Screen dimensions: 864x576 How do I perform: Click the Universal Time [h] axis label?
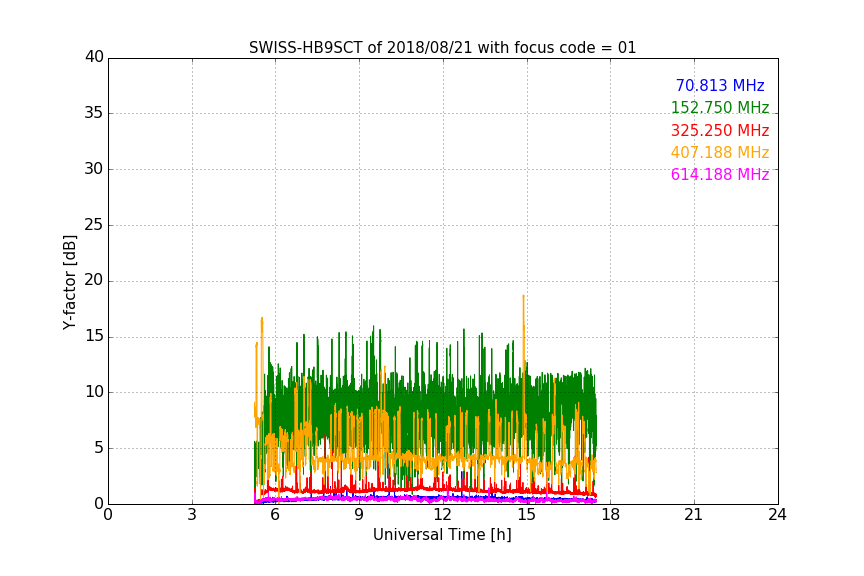click(x=442, y=535)
